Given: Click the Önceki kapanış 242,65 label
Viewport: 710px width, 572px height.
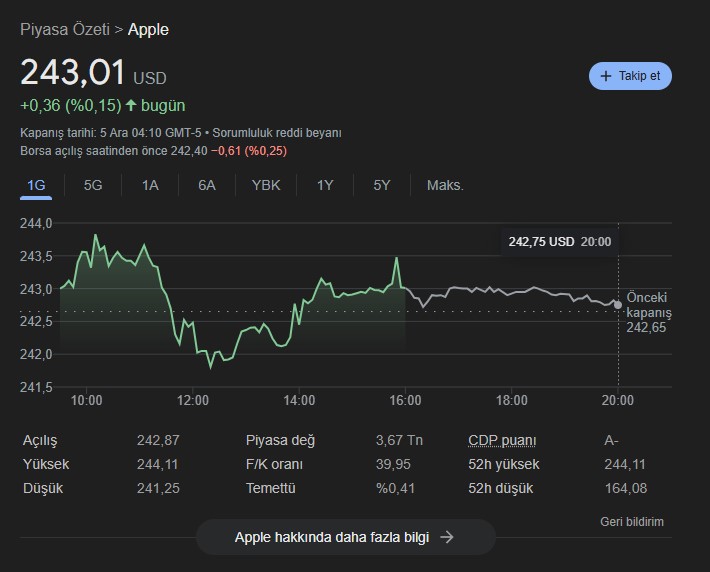Looking at the screenshot, I should click(649, 312).
